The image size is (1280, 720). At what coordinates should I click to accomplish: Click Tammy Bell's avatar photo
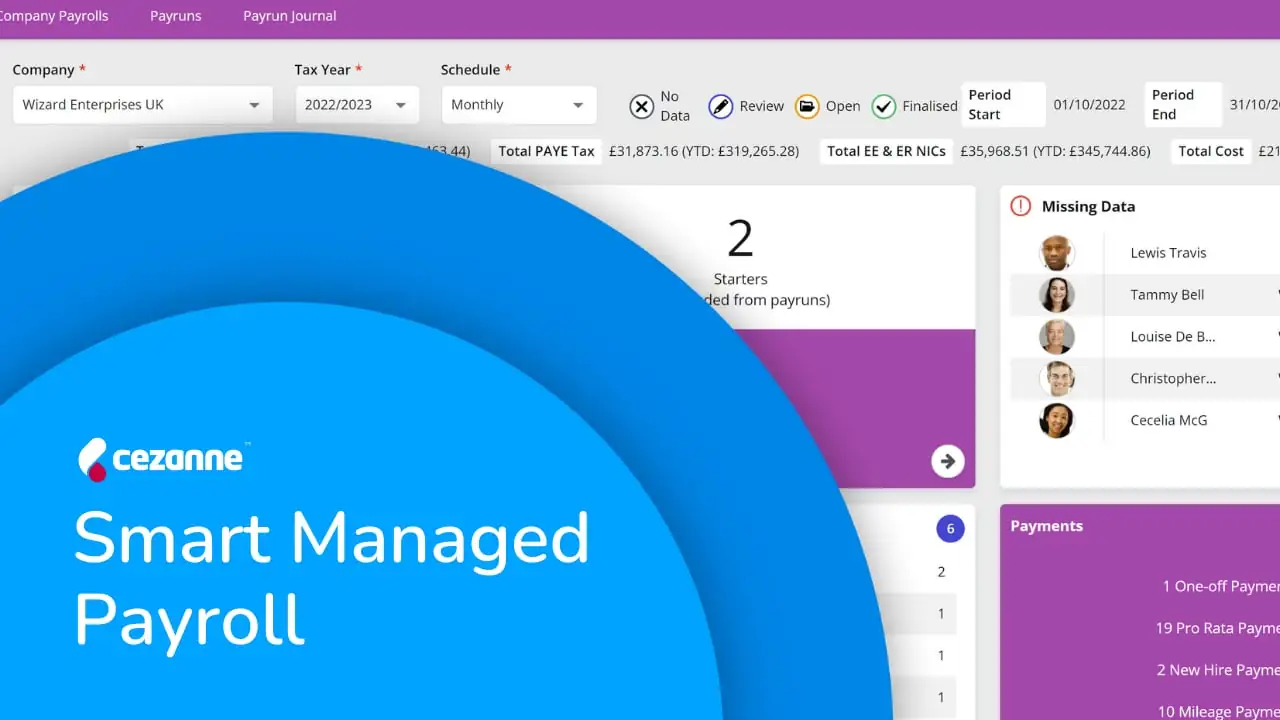coord(1056,295)
